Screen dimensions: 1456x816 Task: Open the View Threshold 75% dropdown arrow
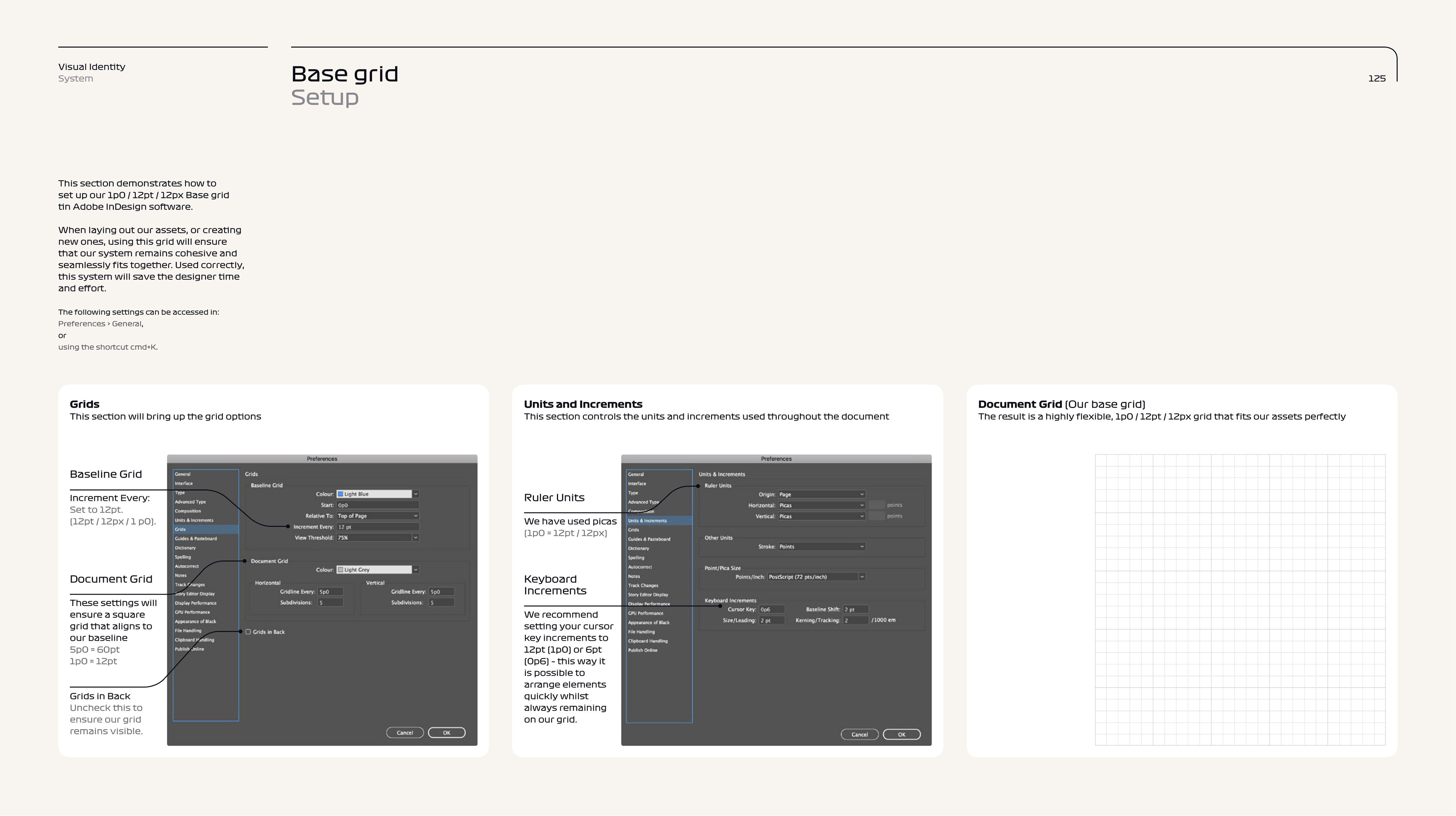tap(416, 538)
